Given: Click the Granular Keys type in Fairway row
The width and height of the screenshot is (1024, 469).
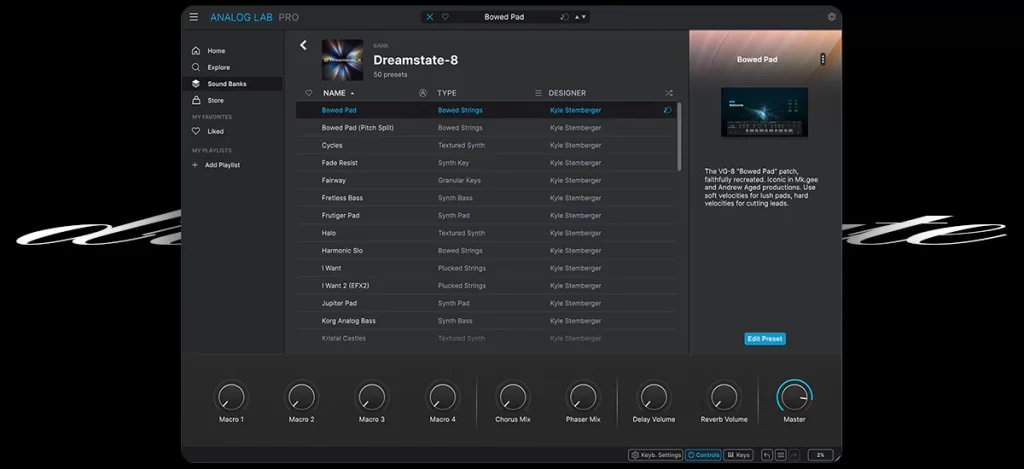Looking at the screenshot, I should [x=459, y=180].
